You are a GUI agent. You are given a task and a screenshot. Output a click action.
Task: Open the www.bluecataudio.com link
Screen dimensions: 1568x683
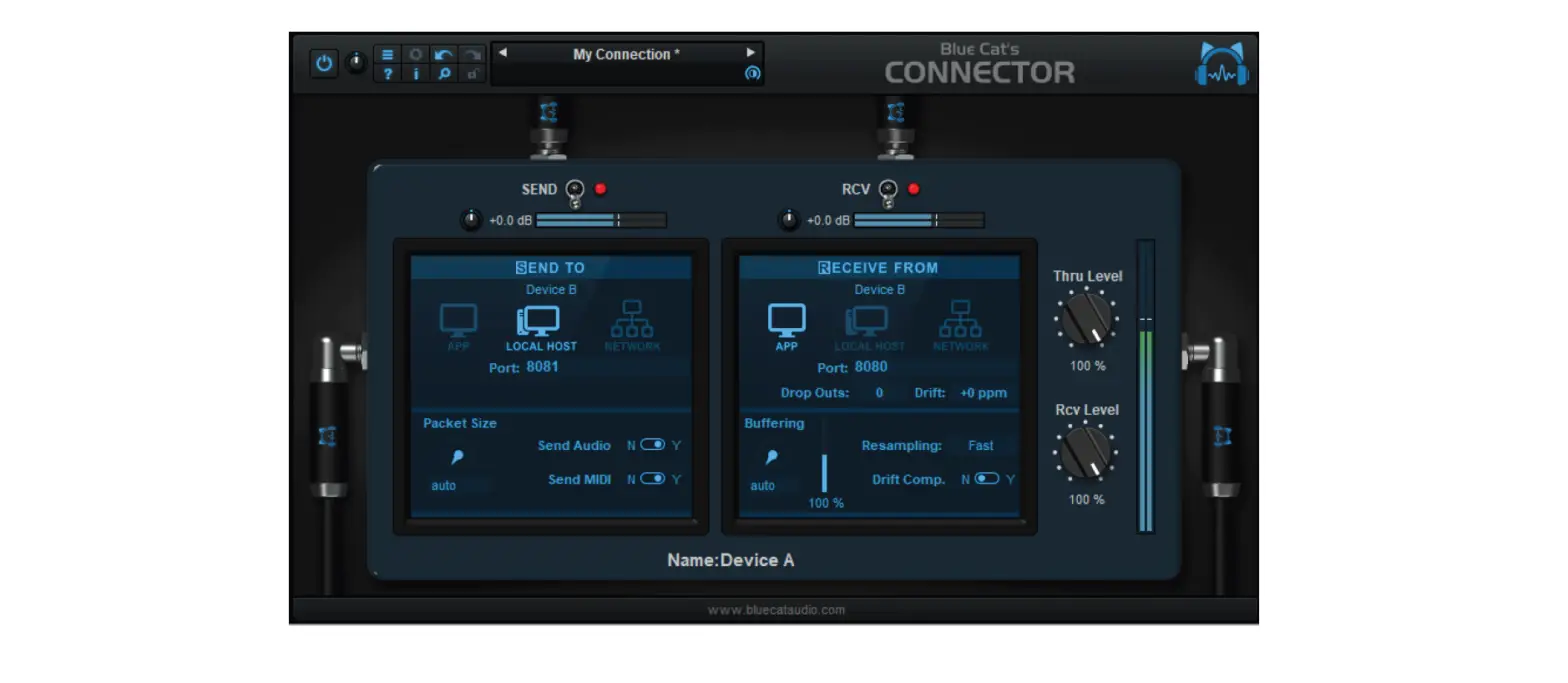click(776, 610)
